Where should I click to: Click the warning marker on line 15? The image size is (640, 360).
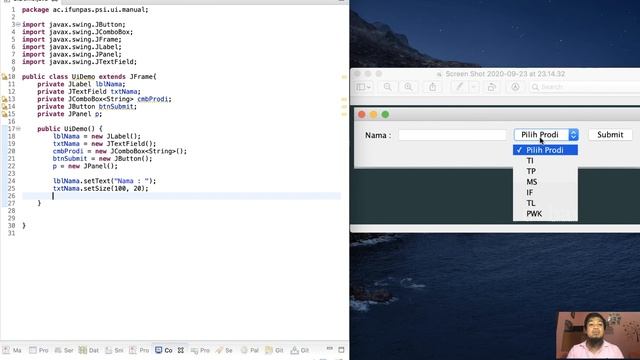[x=4, y=114]
